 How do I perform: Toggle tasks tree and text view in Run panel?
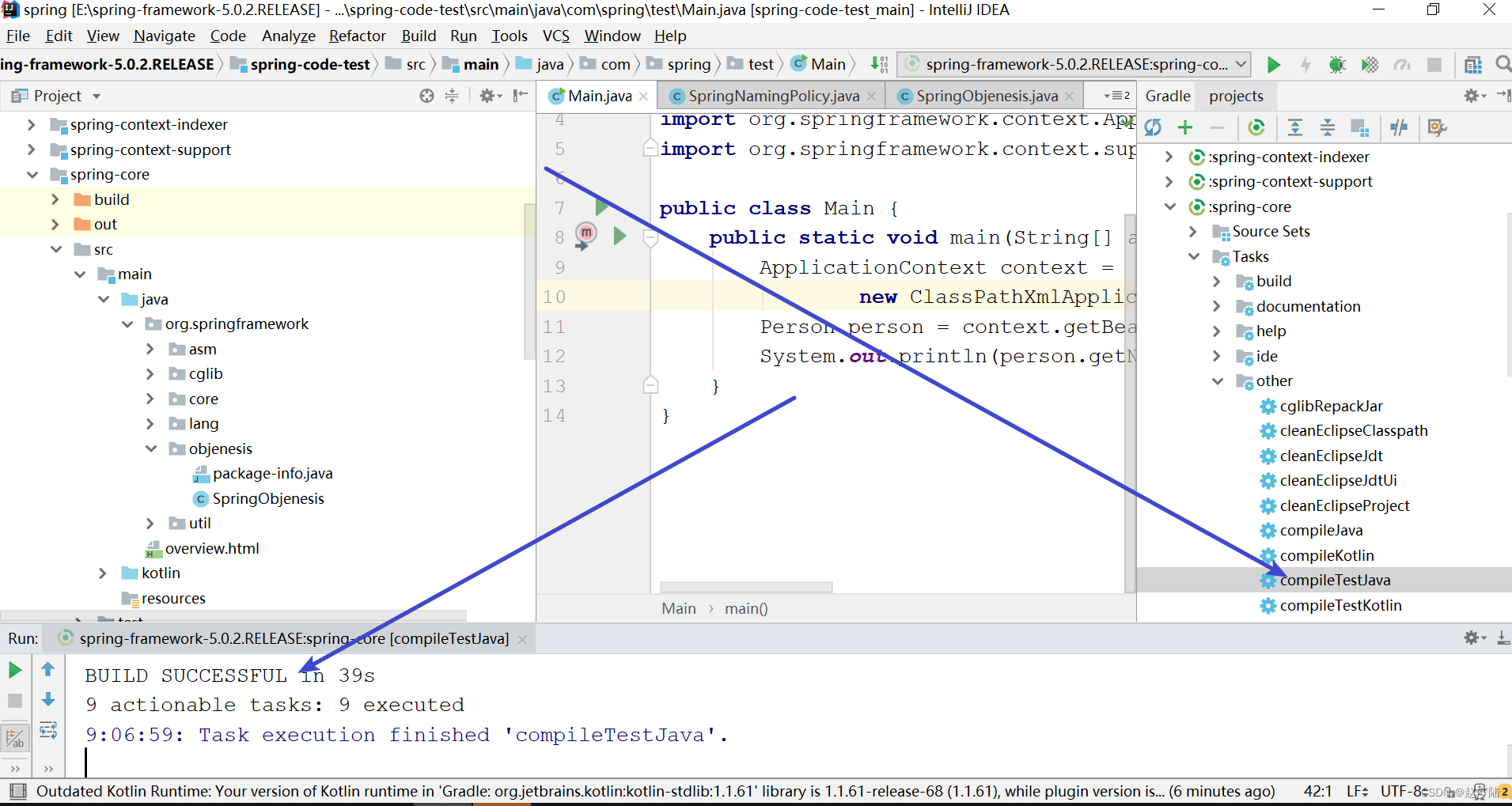tap(15, 739)
